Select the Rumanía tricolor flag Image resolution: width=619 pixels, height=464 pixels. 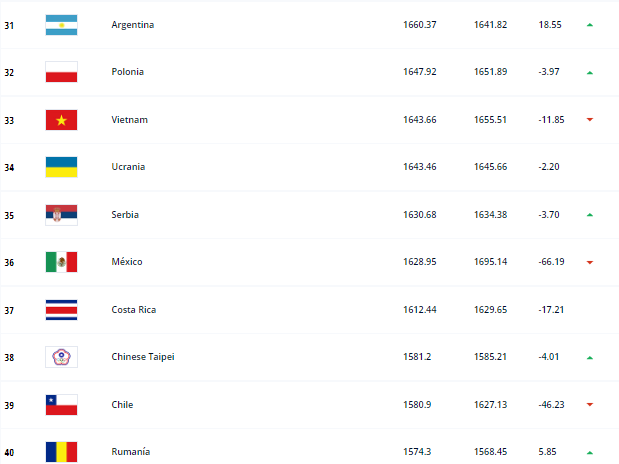(61, 452)
